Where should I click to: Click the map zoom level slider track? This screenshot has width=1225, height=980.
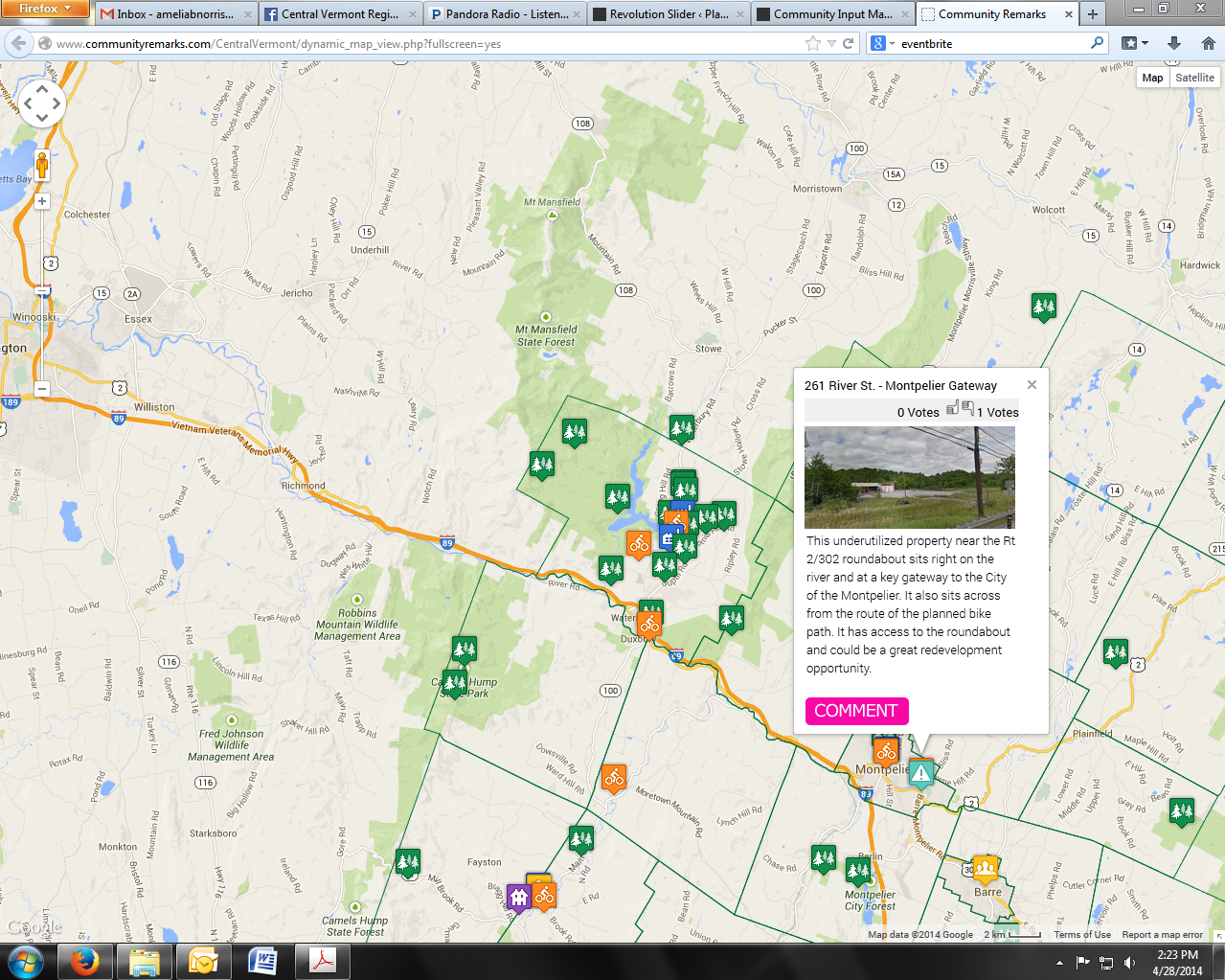tap(42, 316)
